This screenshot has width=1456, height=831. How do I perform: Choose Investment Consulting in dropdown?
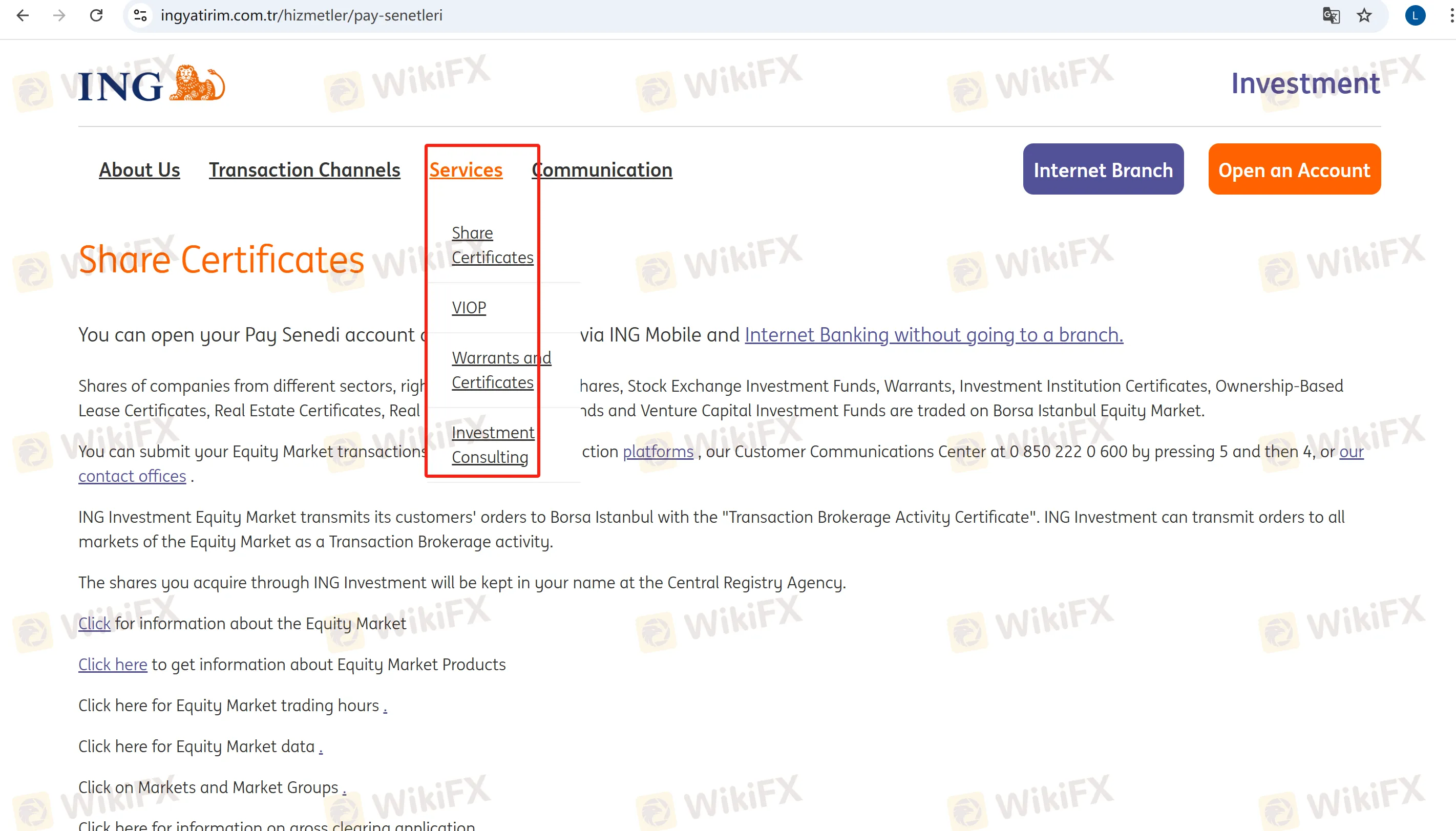492,444
